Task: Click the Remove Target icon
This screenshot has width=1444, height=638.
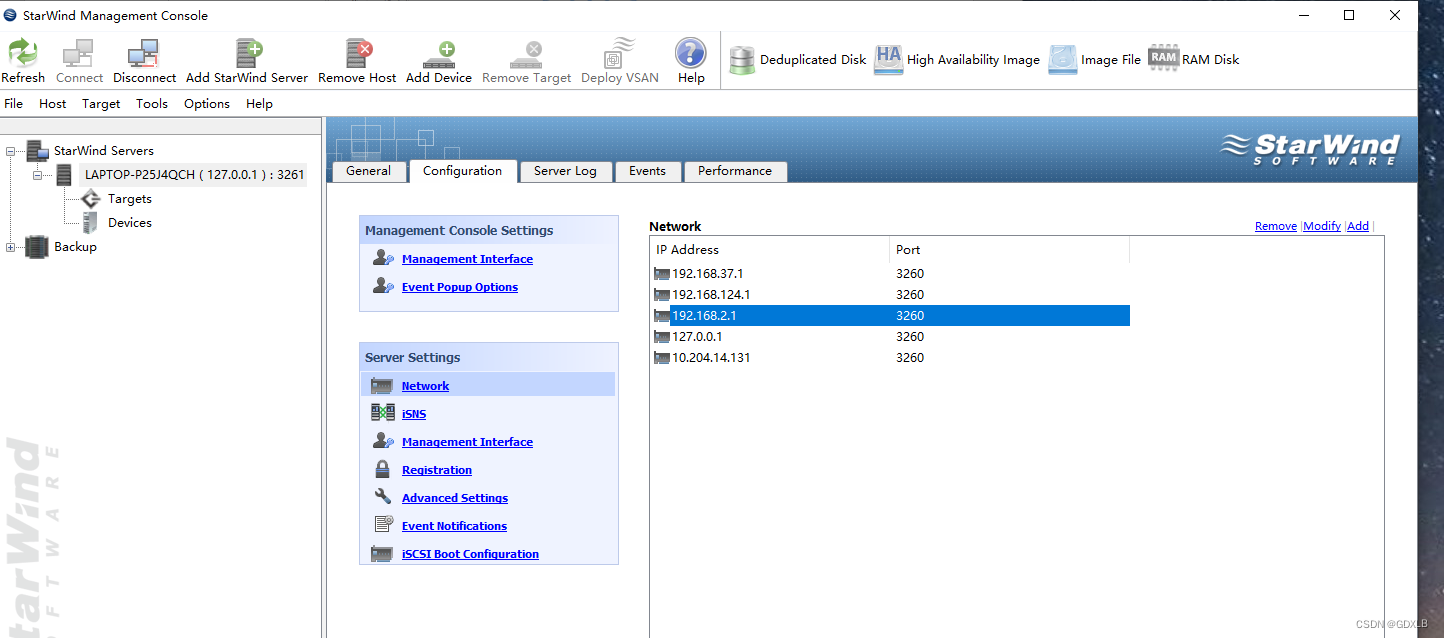Action: (526, 53)
